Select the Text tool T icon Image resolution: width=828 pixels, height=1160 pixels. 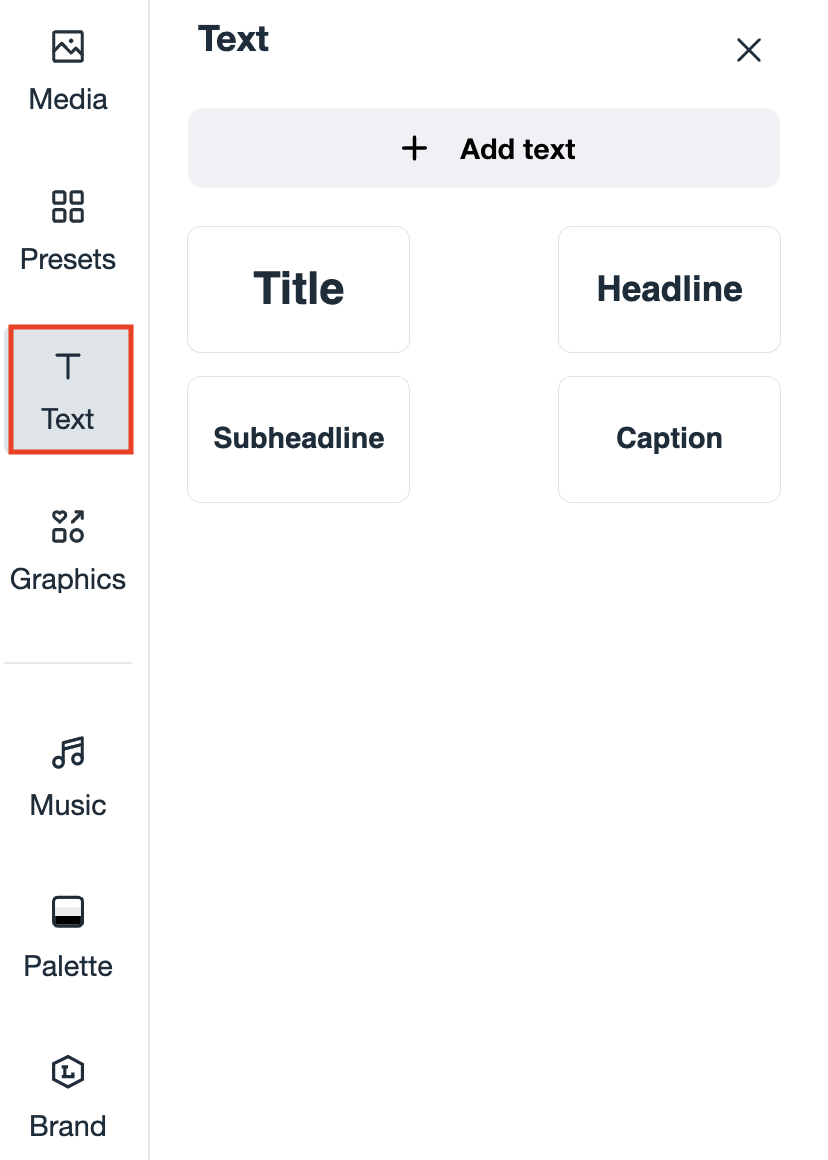click(x=68, y=367)
